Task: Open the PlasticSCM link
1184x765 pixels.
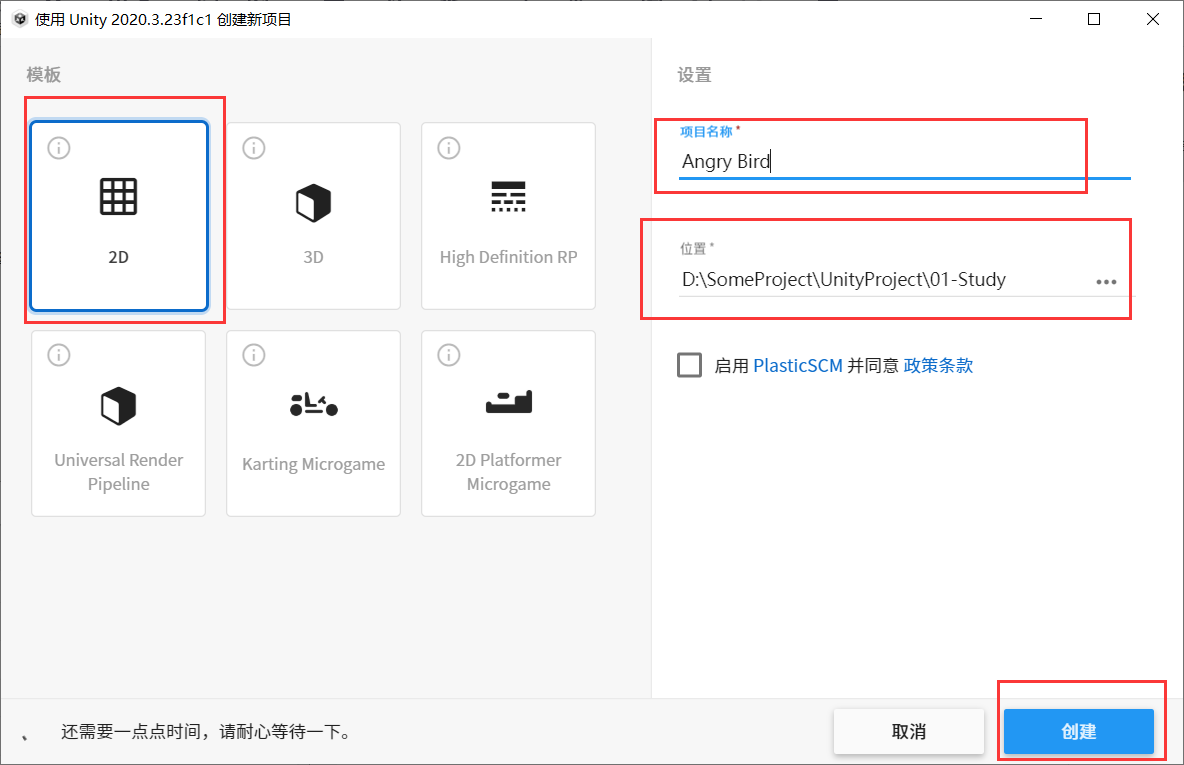Action: (x=798, y=366)
